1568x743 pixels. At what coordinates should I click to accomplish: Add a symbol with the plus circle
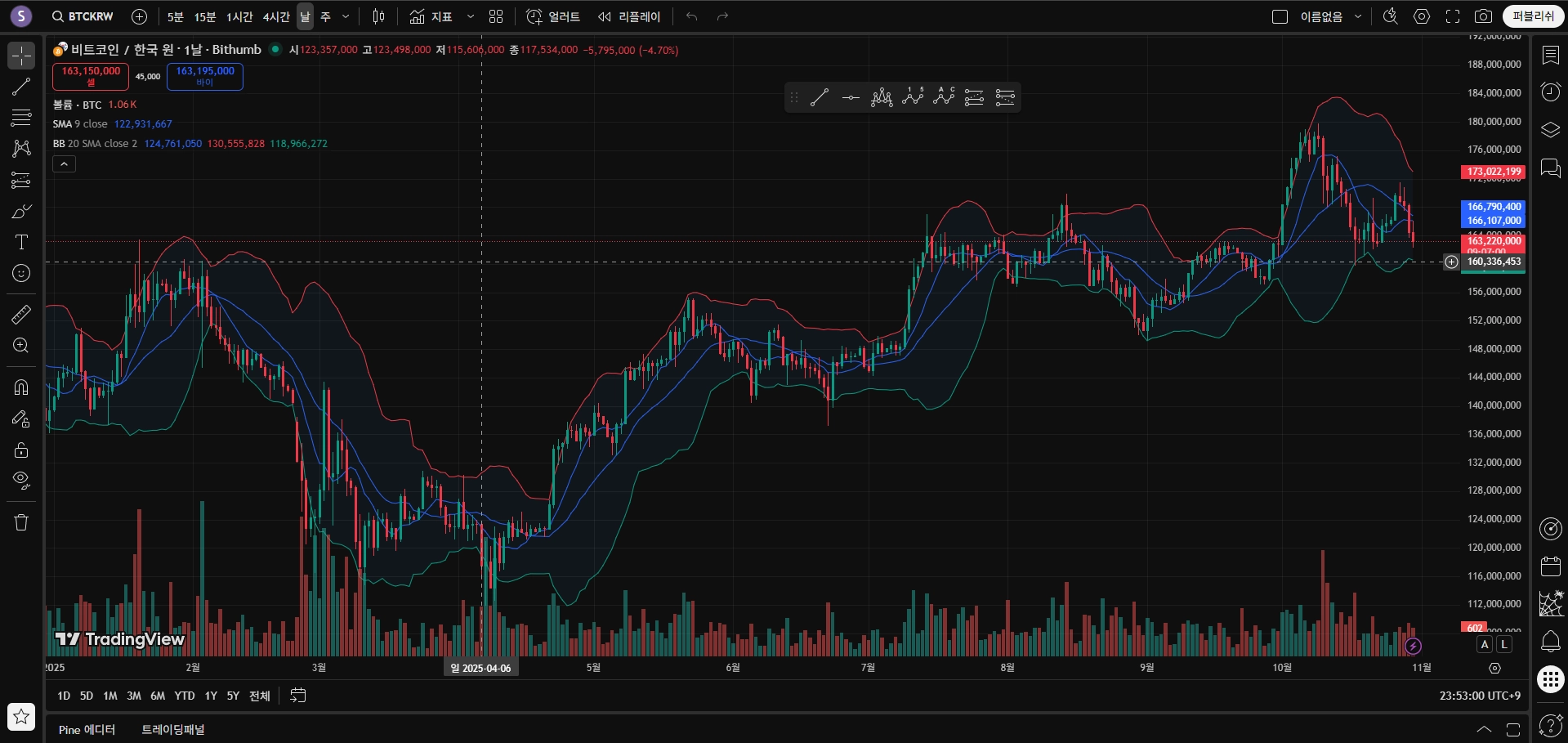pos(140,16)
